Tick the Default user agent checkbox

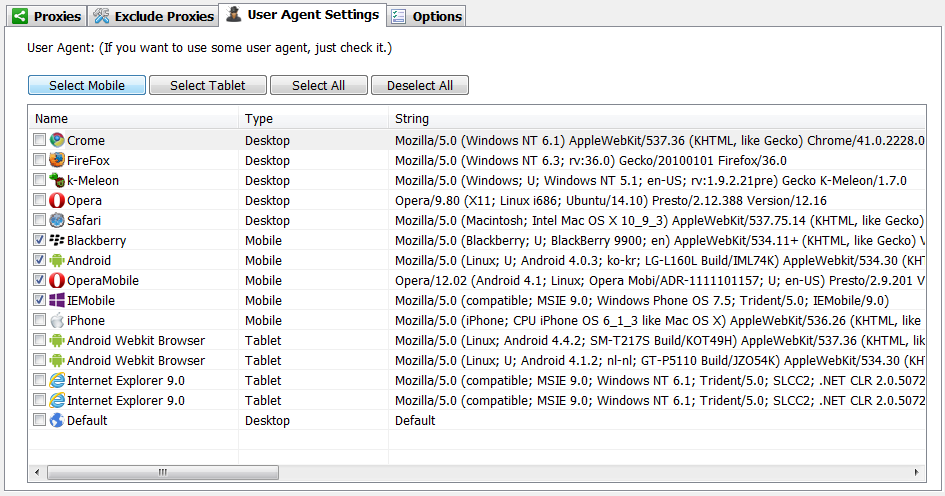pos(39,419)
